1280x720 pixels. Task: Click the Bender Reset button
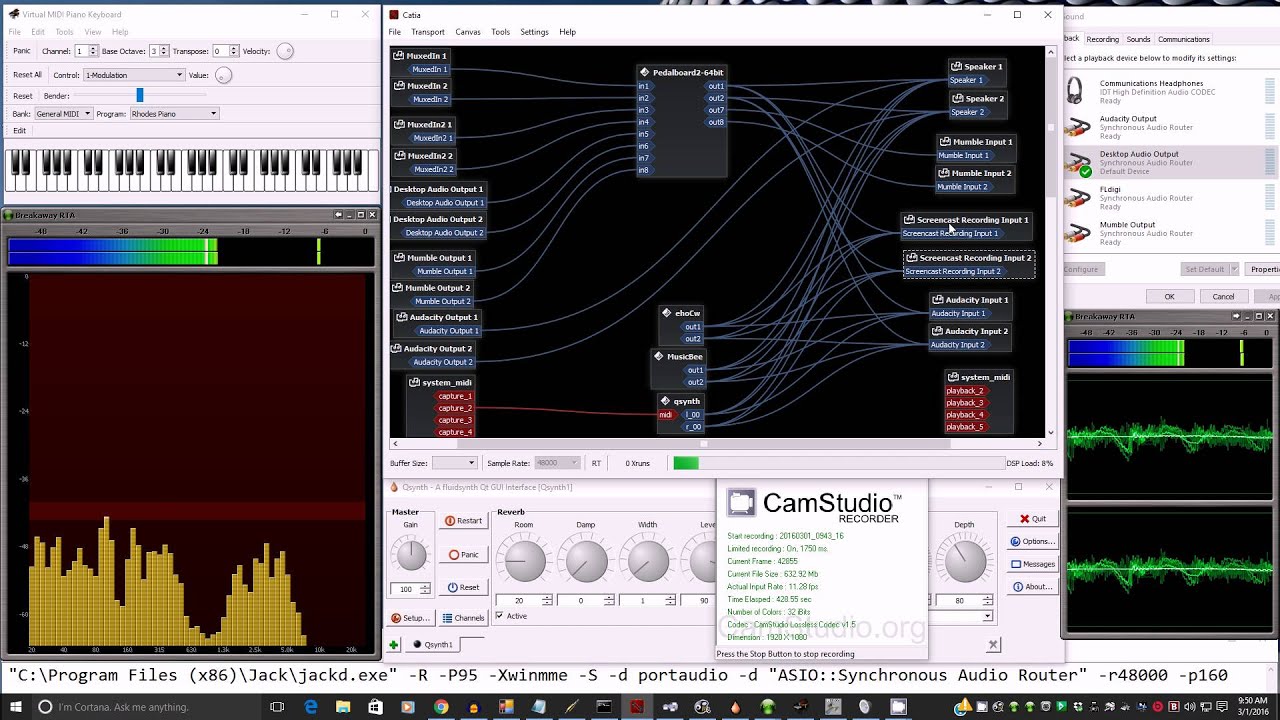tap(23, 96)
